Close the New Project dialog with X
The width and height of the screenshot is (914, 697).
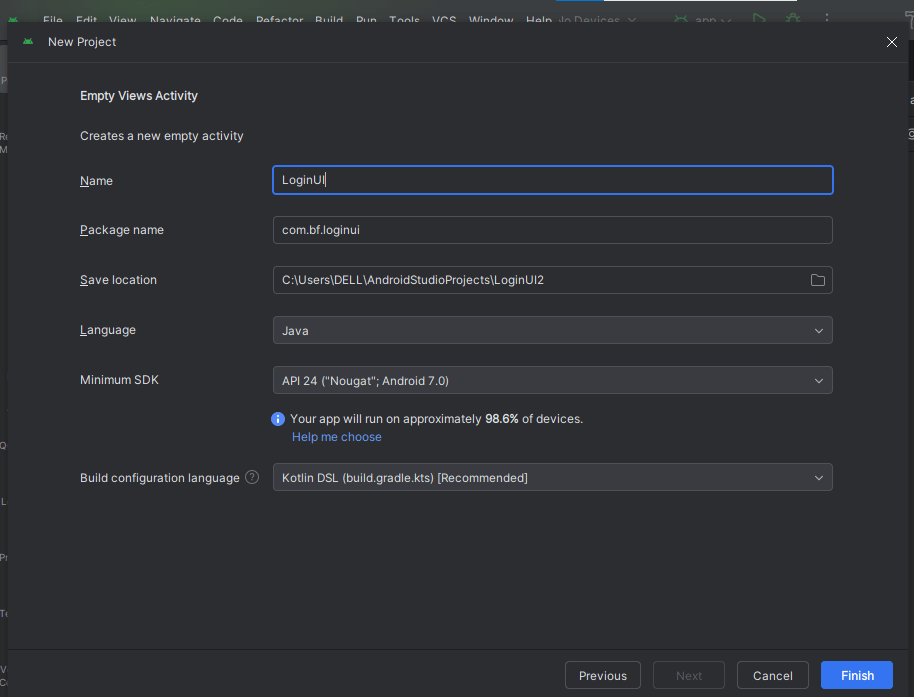(892, 42)
